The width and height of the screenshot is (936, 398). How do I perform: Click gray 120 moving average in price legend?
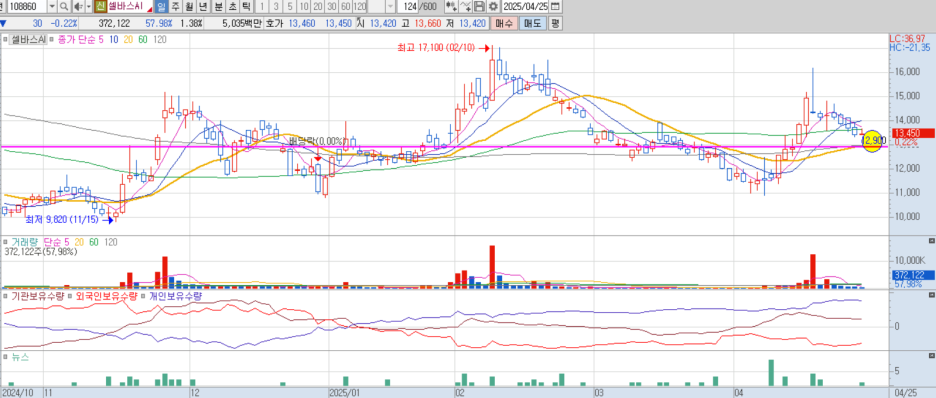point(159,39)
